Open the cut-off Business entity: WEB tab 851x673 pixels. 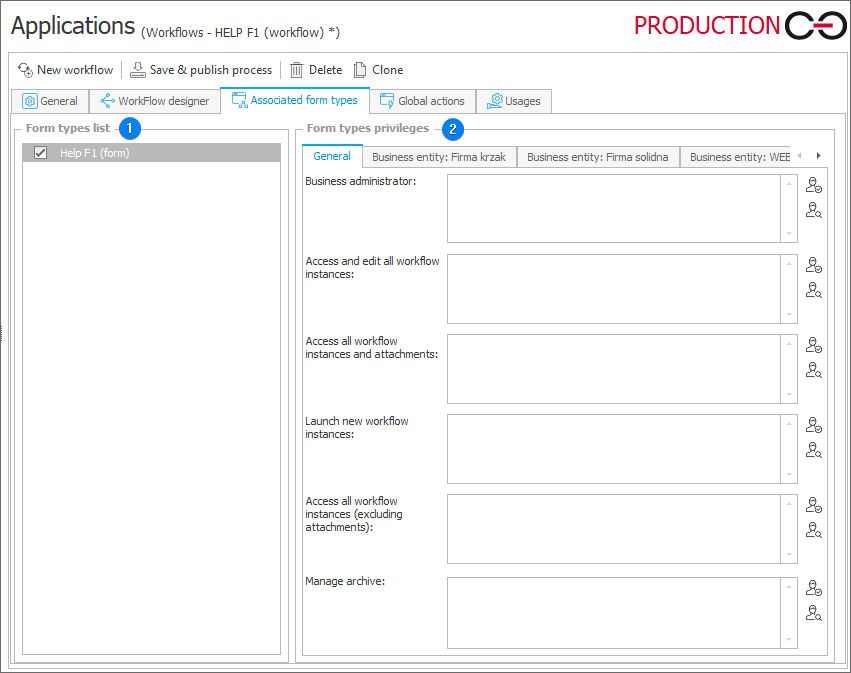pyautogui.click(x=736, y=157)
